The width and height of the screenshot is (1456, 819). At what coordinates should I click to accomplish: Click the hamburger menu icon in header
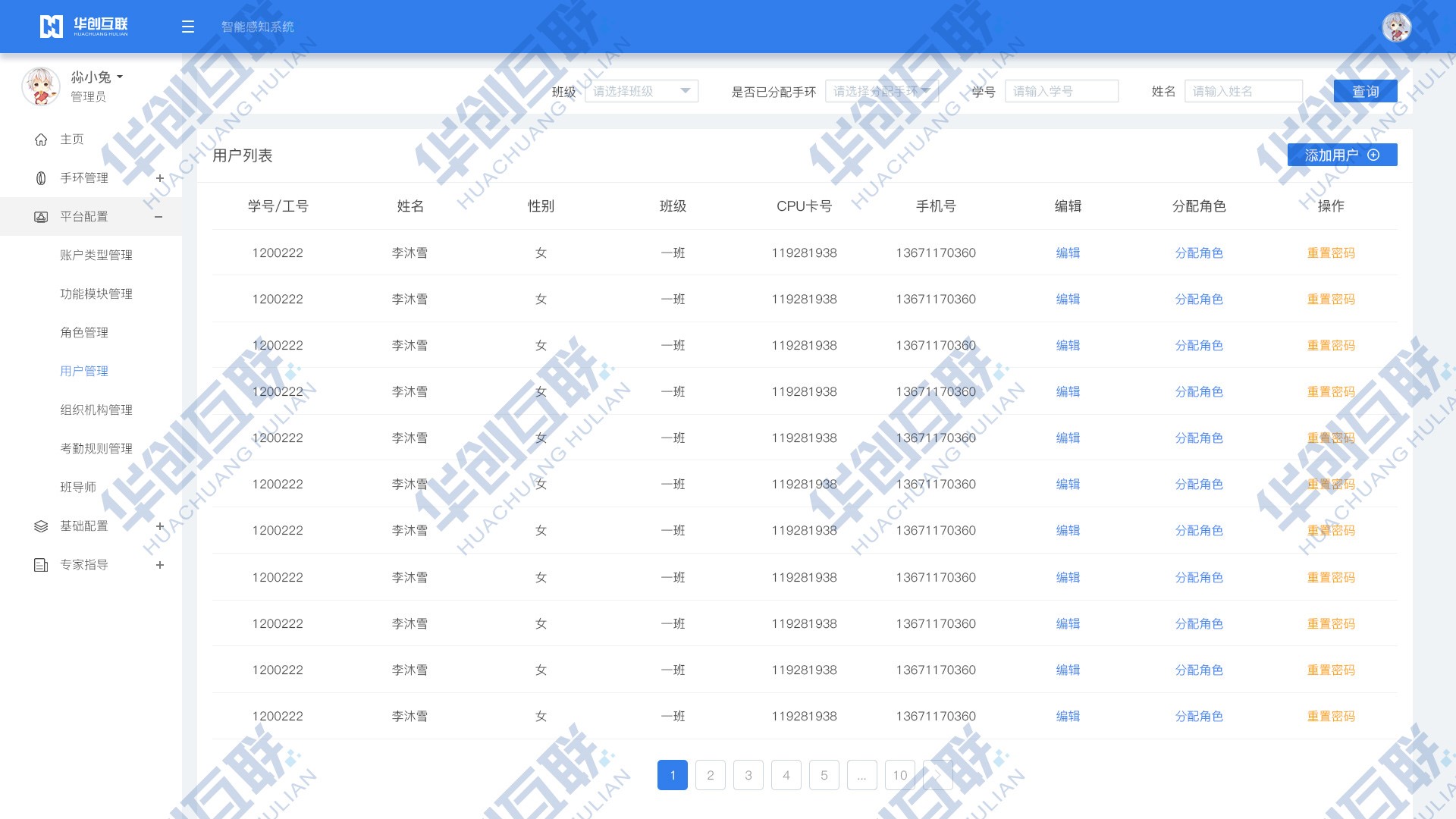(x=188, y=27)
